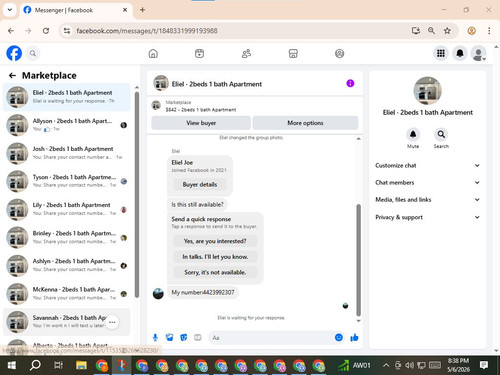
Task: Show hidden system tray icons
Action: [x=386, y=365]
